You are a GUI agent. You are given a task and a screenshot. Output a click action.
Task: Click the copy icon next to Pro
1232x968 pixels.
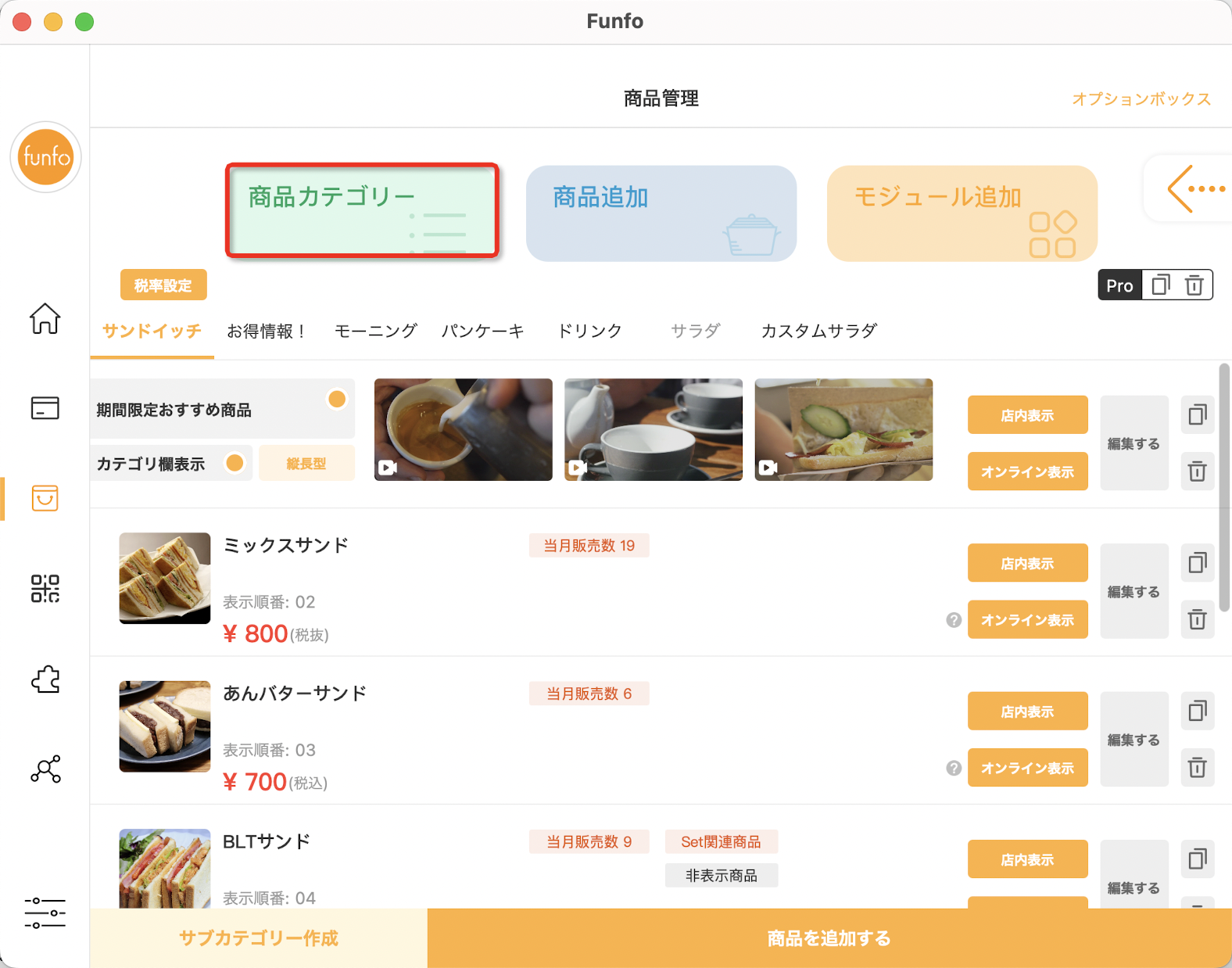[1161, 285]
